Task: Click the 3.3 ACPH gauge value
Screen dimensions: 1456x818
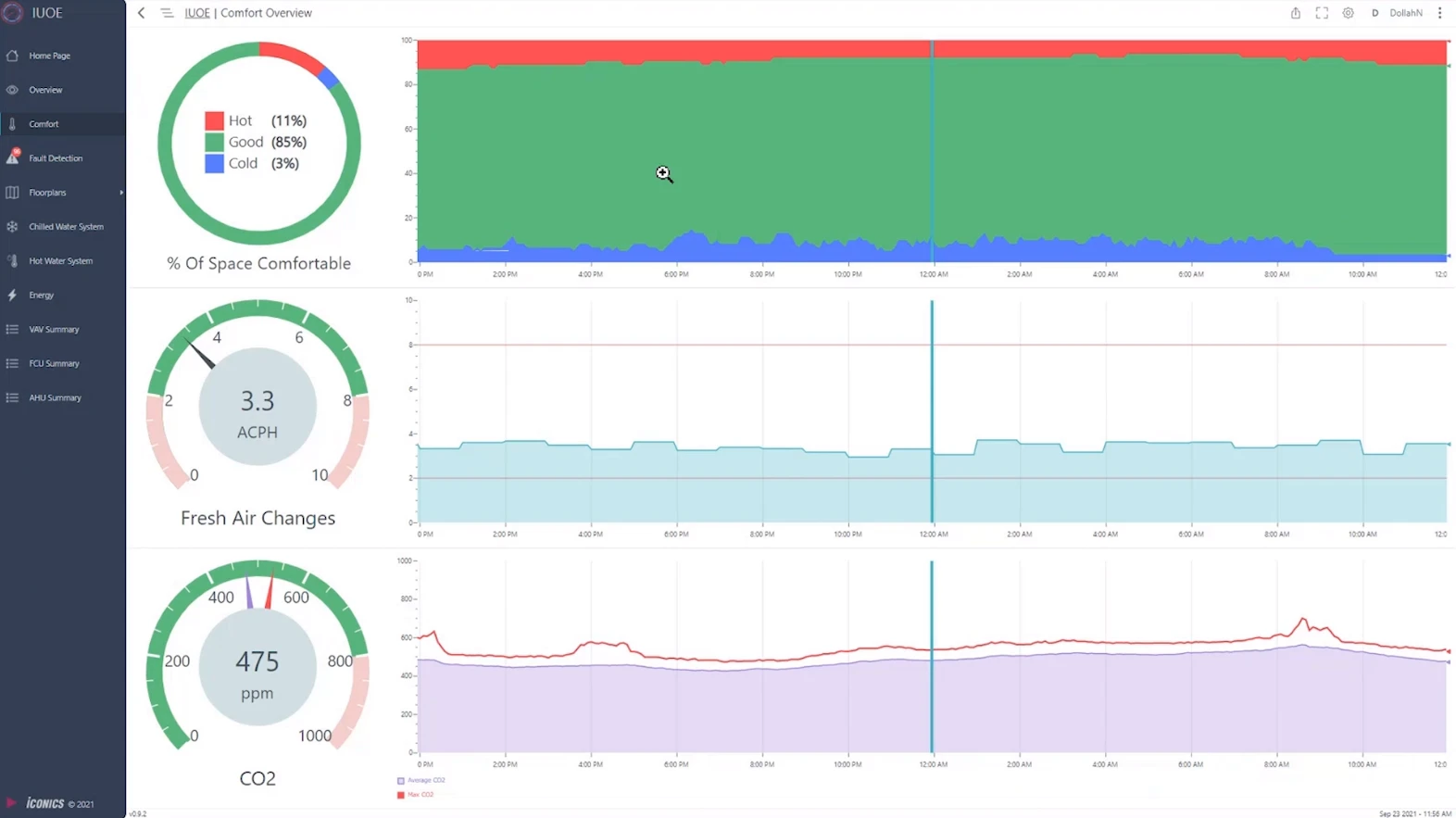Action: 257,401
